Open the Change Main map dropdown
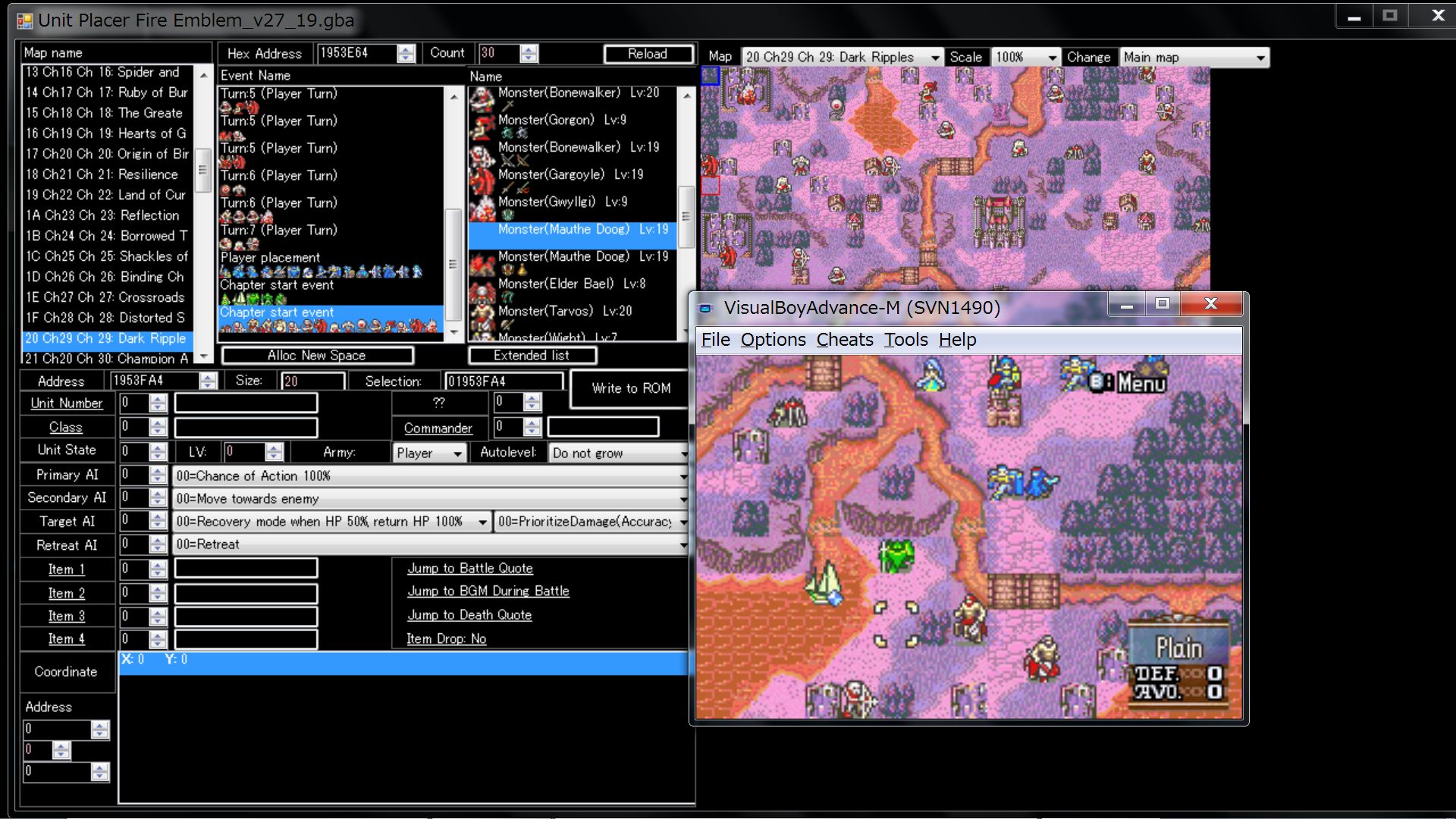The image size is (1456, 819). coord(1194,57)
